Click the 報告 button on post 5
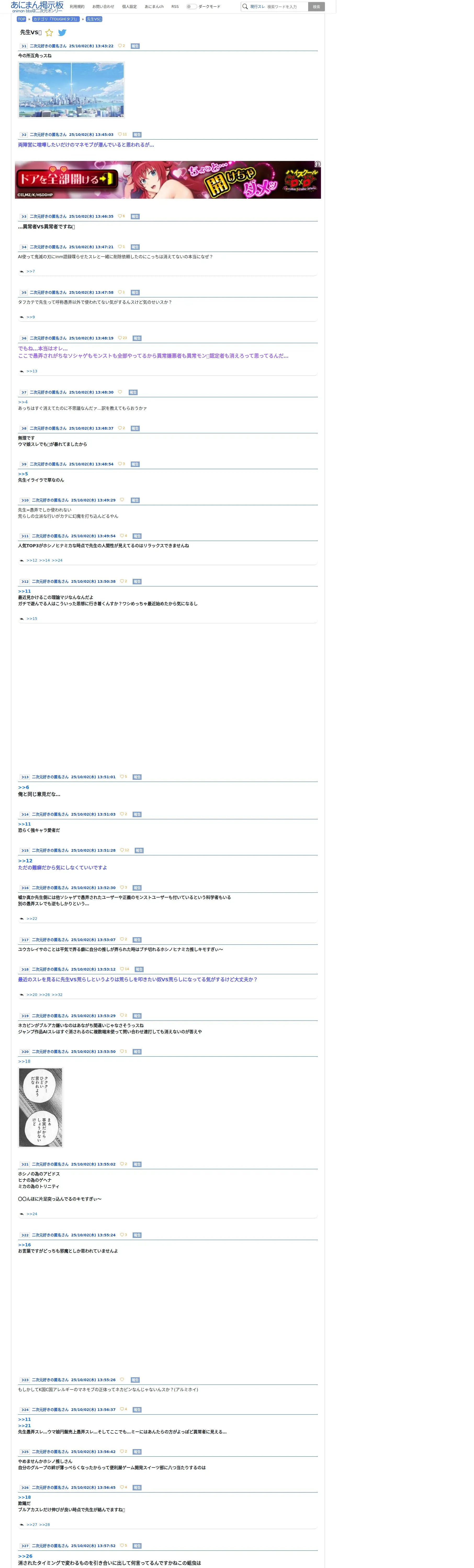 [x=135, y=293]
